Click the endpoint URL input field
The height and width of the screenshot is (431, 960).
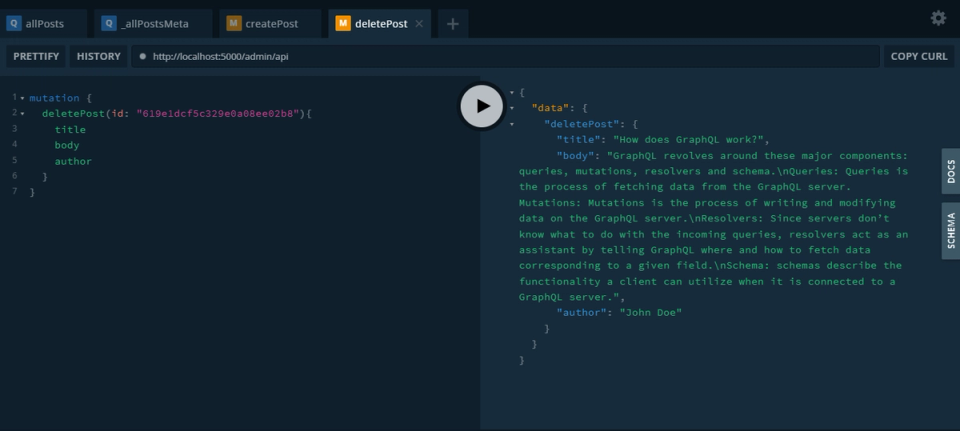[x=506, y=56]
